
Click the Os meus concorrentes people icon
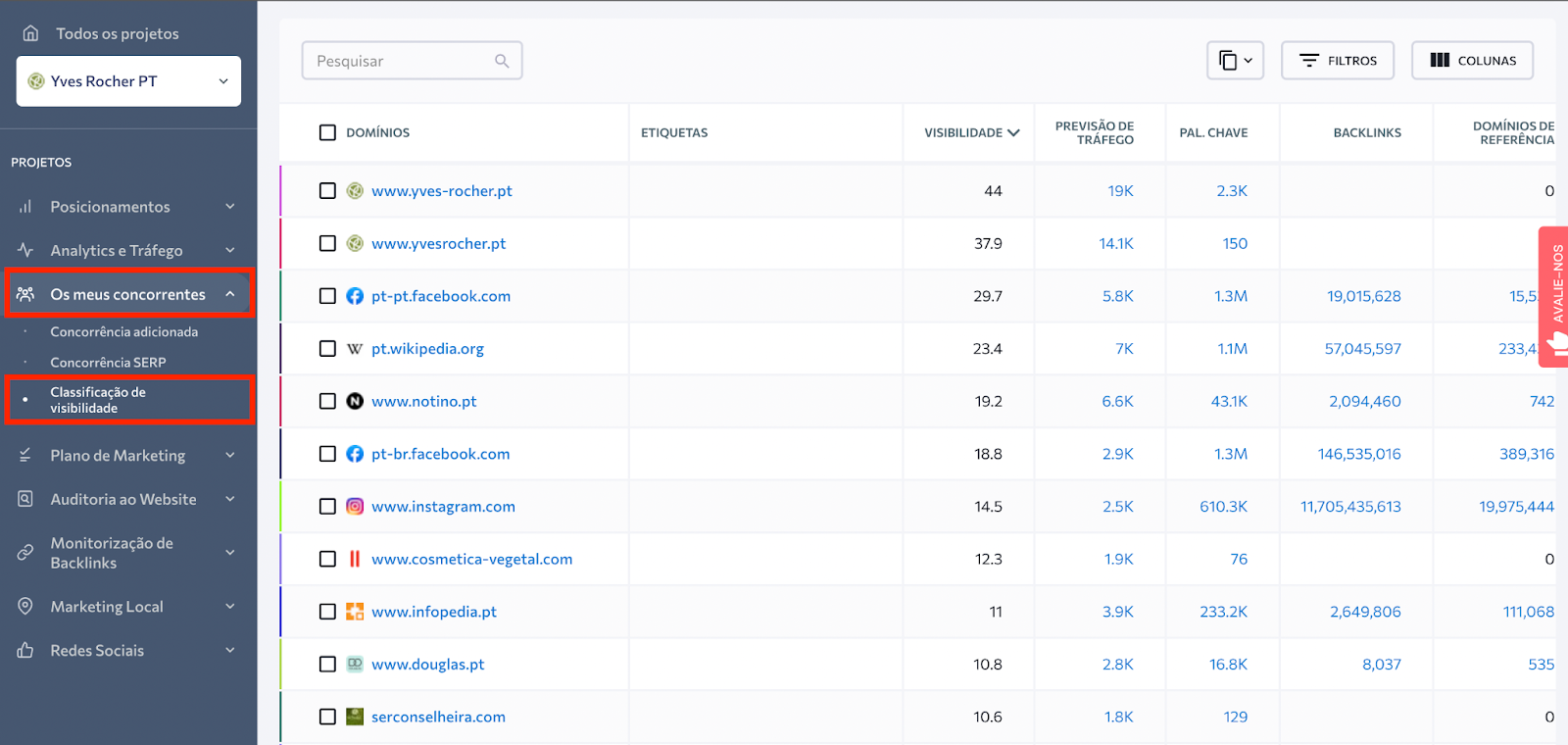25,294
